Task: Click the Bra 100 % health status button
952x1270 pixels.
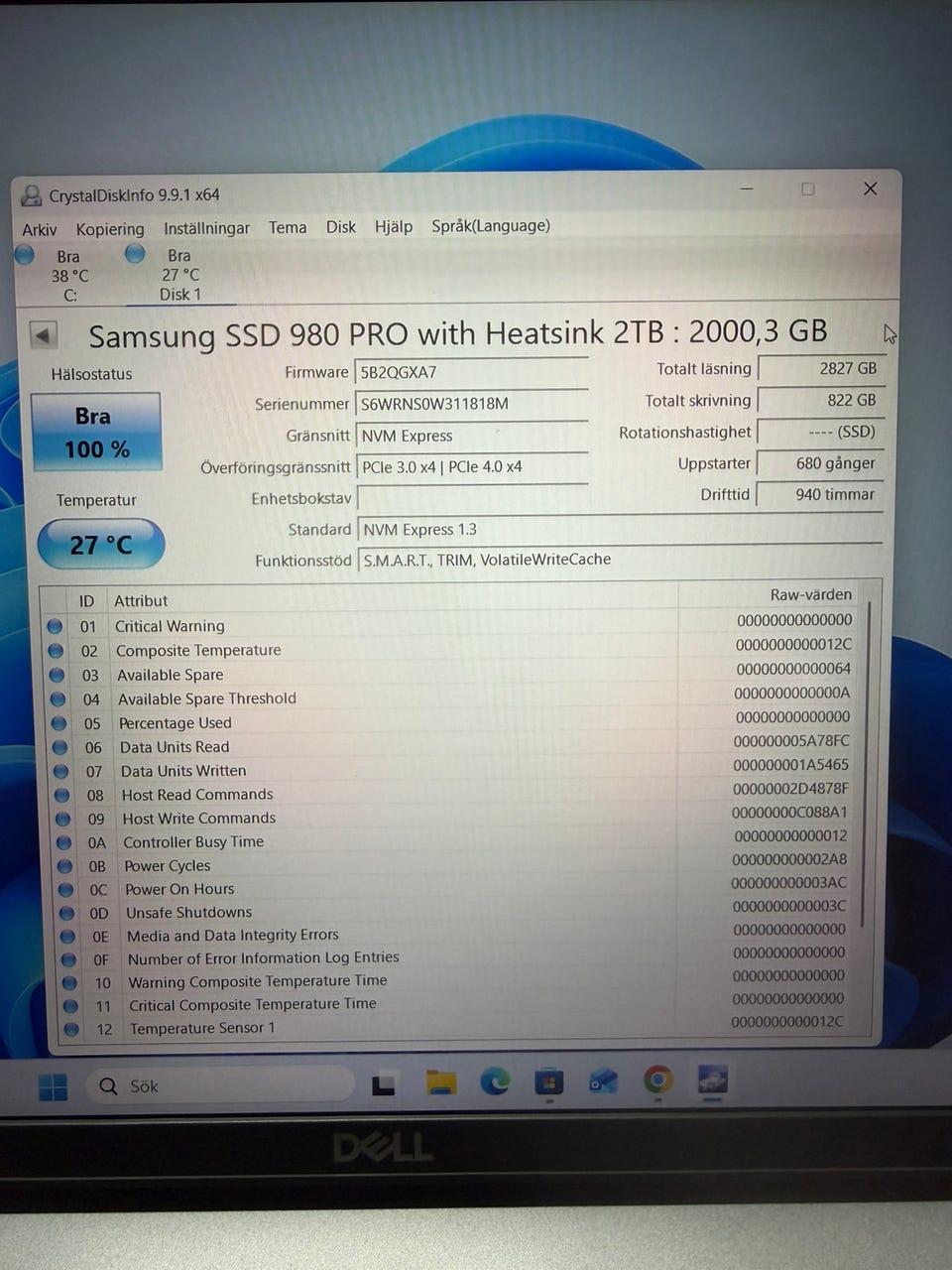Action: coord(96,432)
